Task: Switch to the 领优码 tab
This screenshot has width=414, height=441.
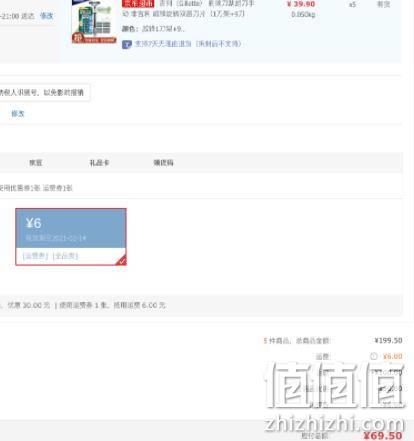Action: click(x=163, y=163)
